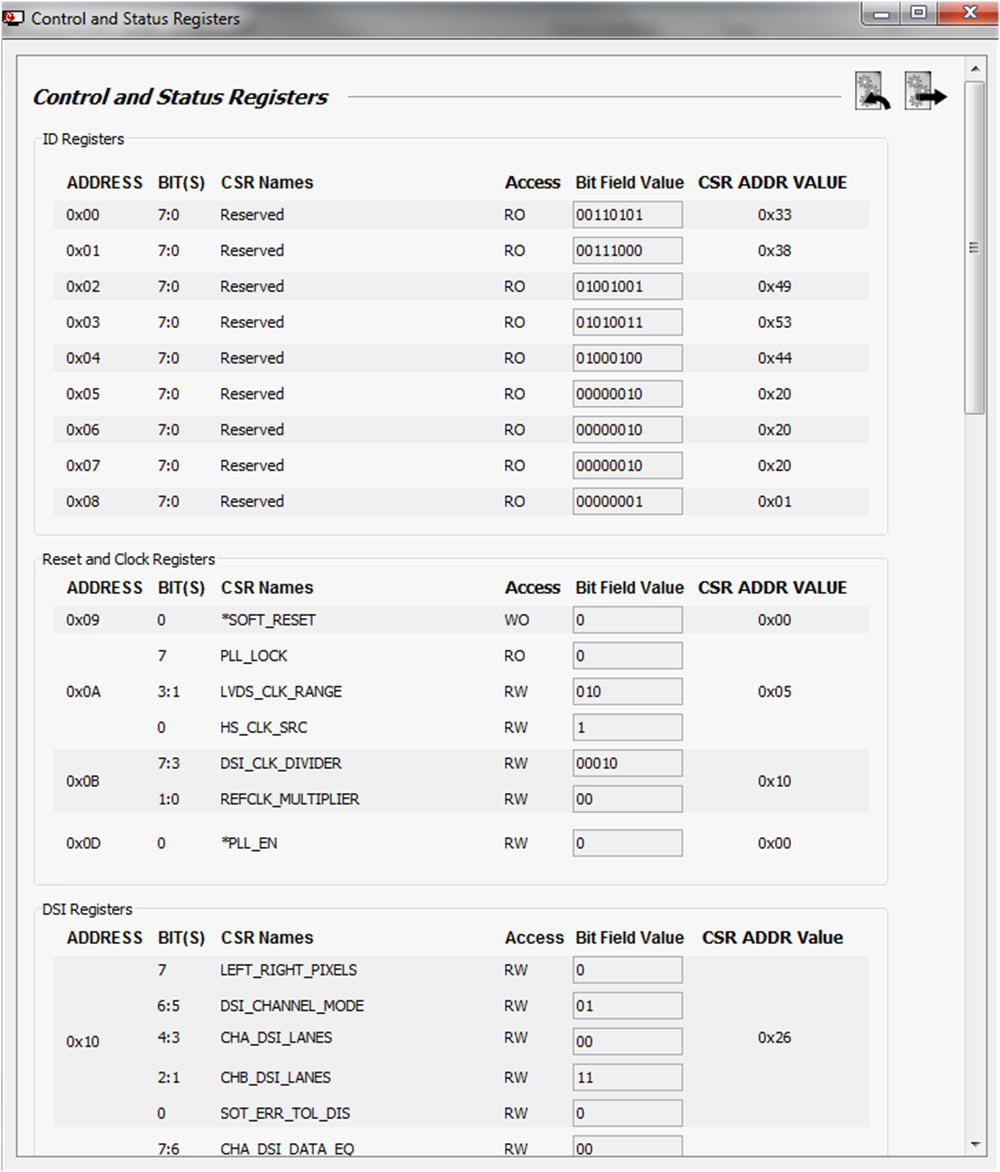This screenshot has height=1172, width=1000.
Task: Minimize the Control and Status Registers window
Action: pos(883,15)
